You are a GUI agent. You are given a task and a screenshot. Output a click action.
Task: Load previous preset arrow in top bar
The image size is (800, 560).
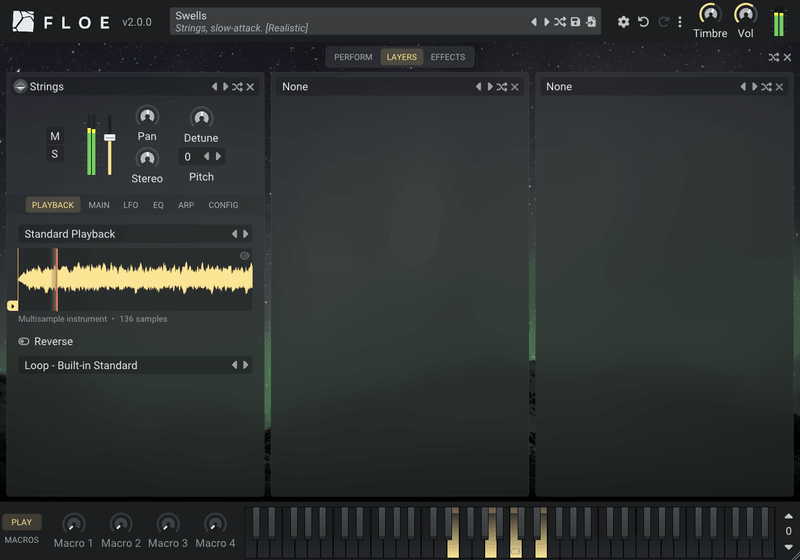click(534, 22)
